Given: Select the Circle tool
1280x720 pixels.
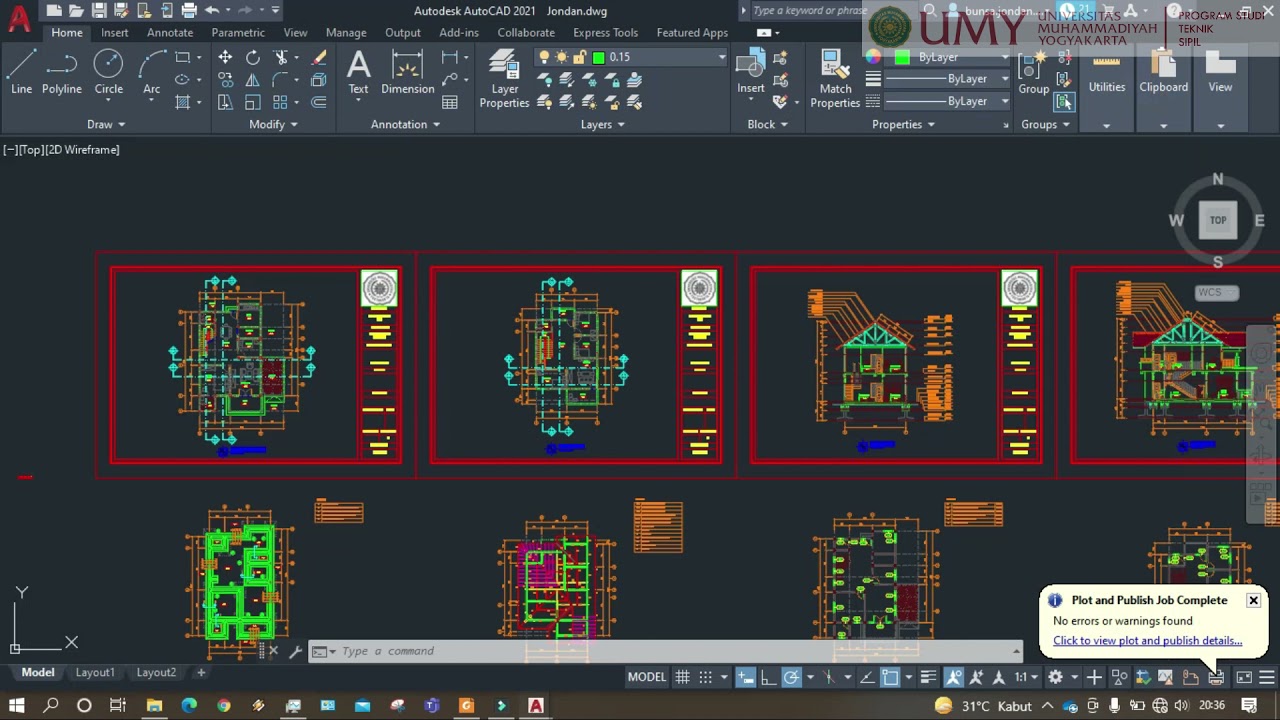Looking at the screenshot, I should (108, 73).
